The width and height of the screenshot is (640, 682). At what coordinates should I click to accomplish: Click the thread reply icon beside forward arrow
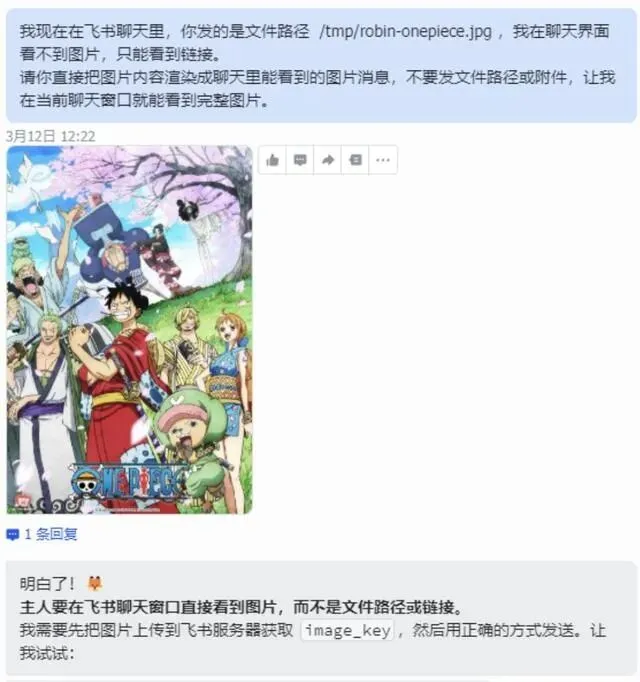(x=355, y=160)
